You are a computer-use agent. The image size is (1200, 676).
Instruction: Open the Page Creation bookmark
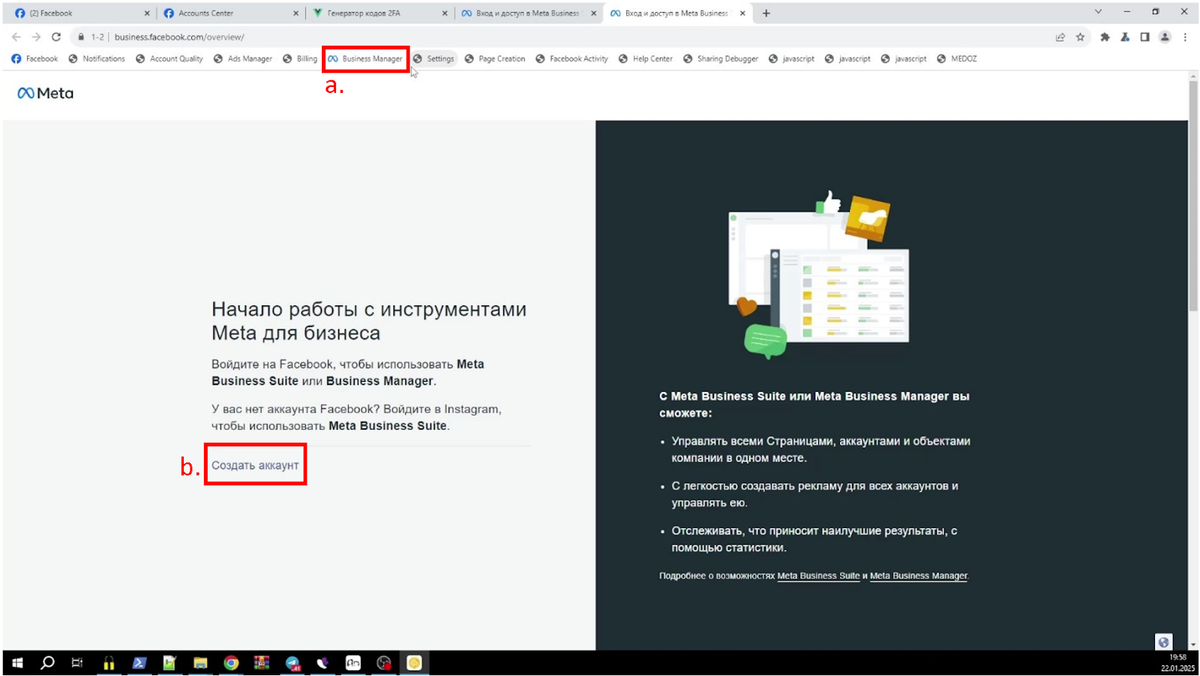pyautogui.click(x=495, y=59)
